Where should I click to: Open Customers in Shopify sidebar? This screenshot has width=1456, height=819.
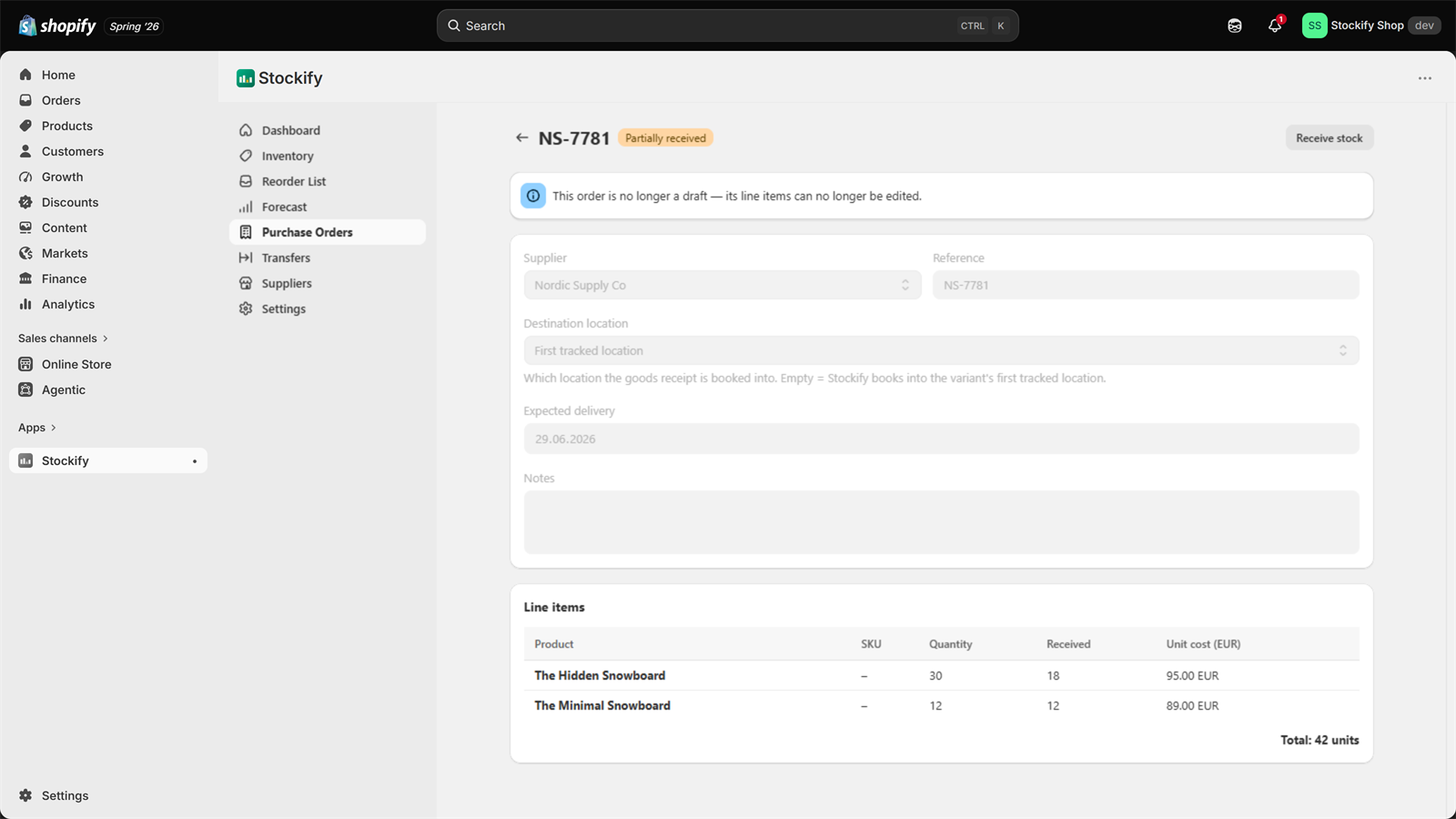coord(73,151)
